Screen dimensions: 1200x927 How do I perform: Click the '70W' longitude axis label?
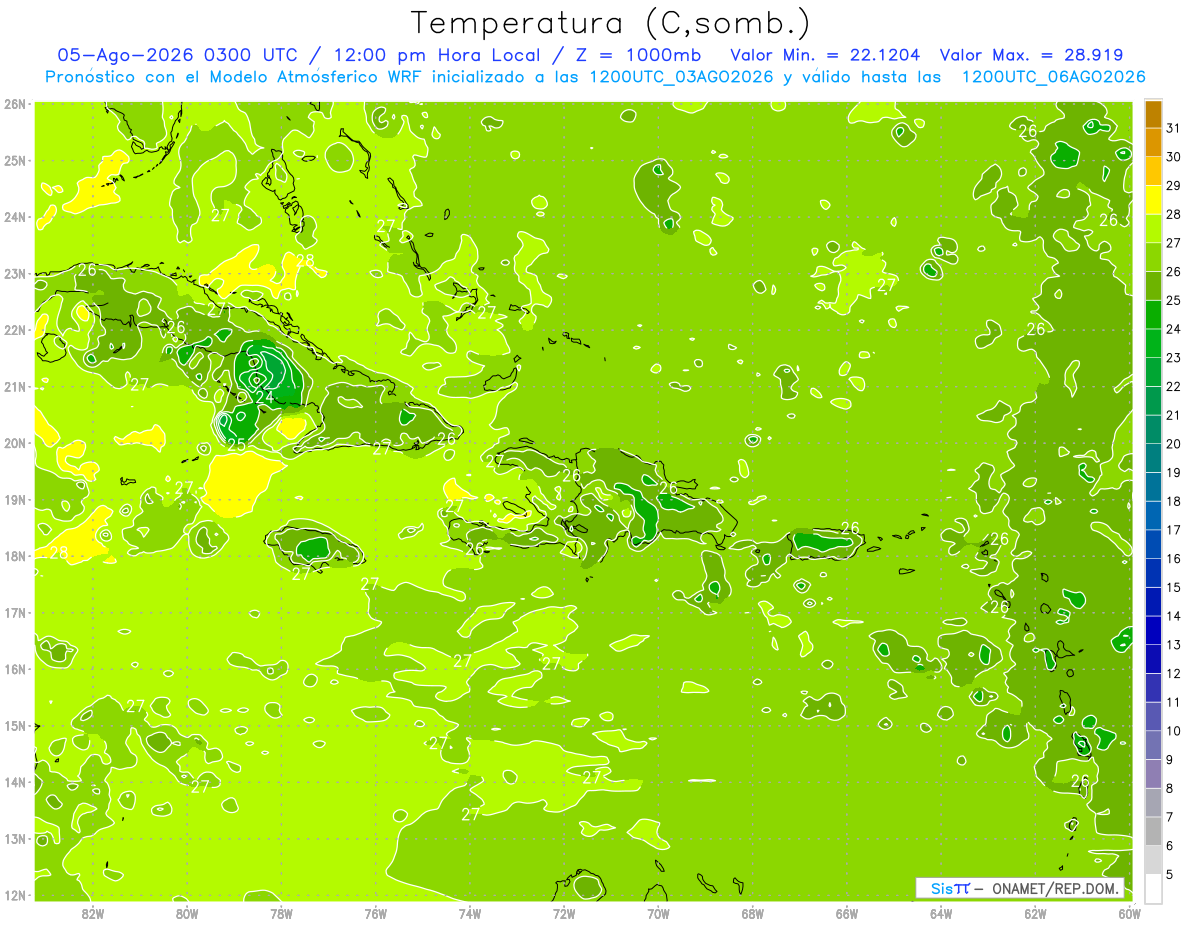pyautogui.click(x=658, y=912)
